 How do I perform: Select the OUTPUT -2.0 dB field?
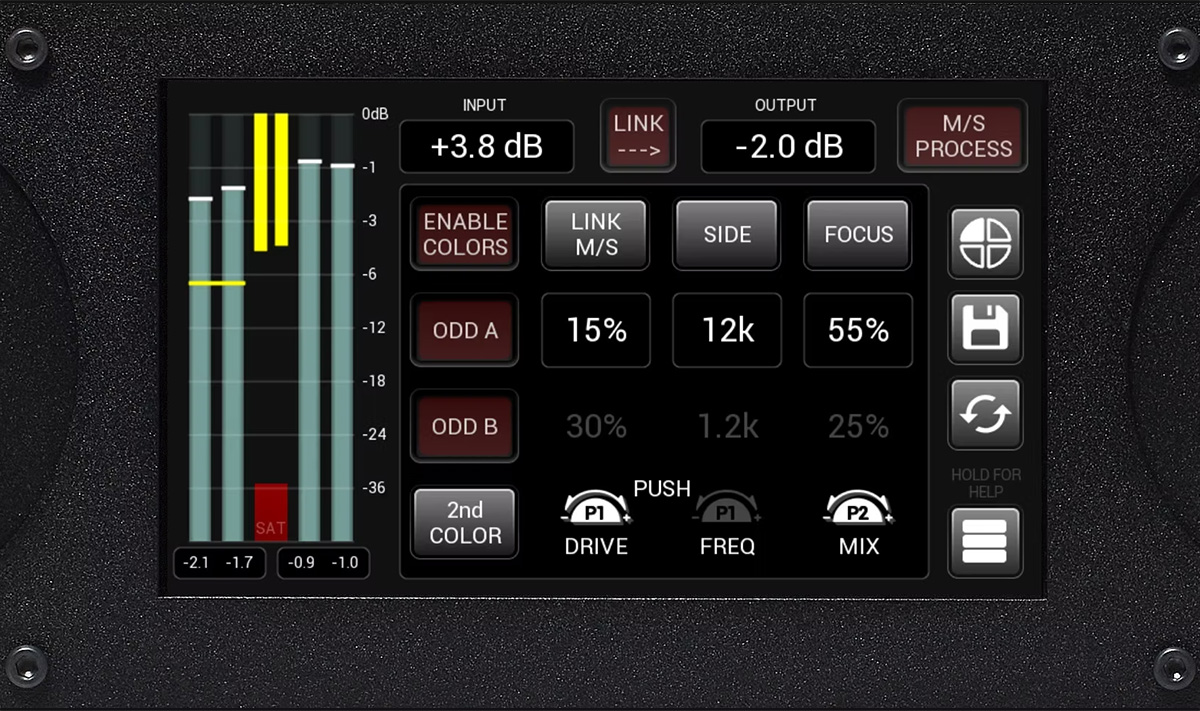[788, 147]
